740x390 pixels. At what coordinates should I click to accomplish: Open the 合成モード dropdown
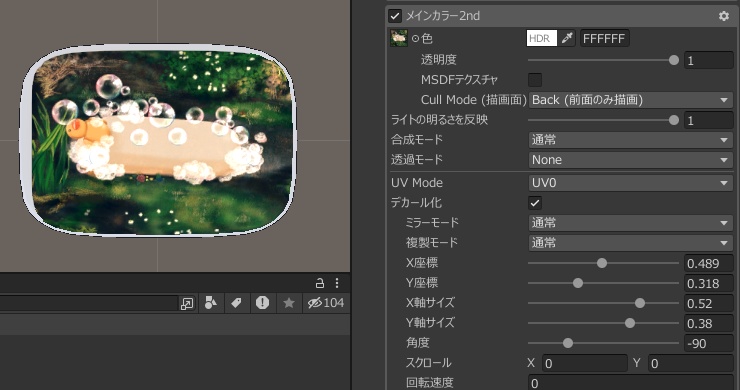click(x=631, y=140)
